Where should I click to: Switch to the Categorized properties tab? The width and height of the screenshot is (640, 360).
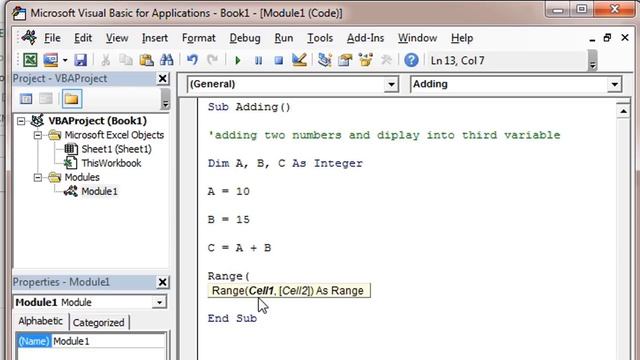98,322
